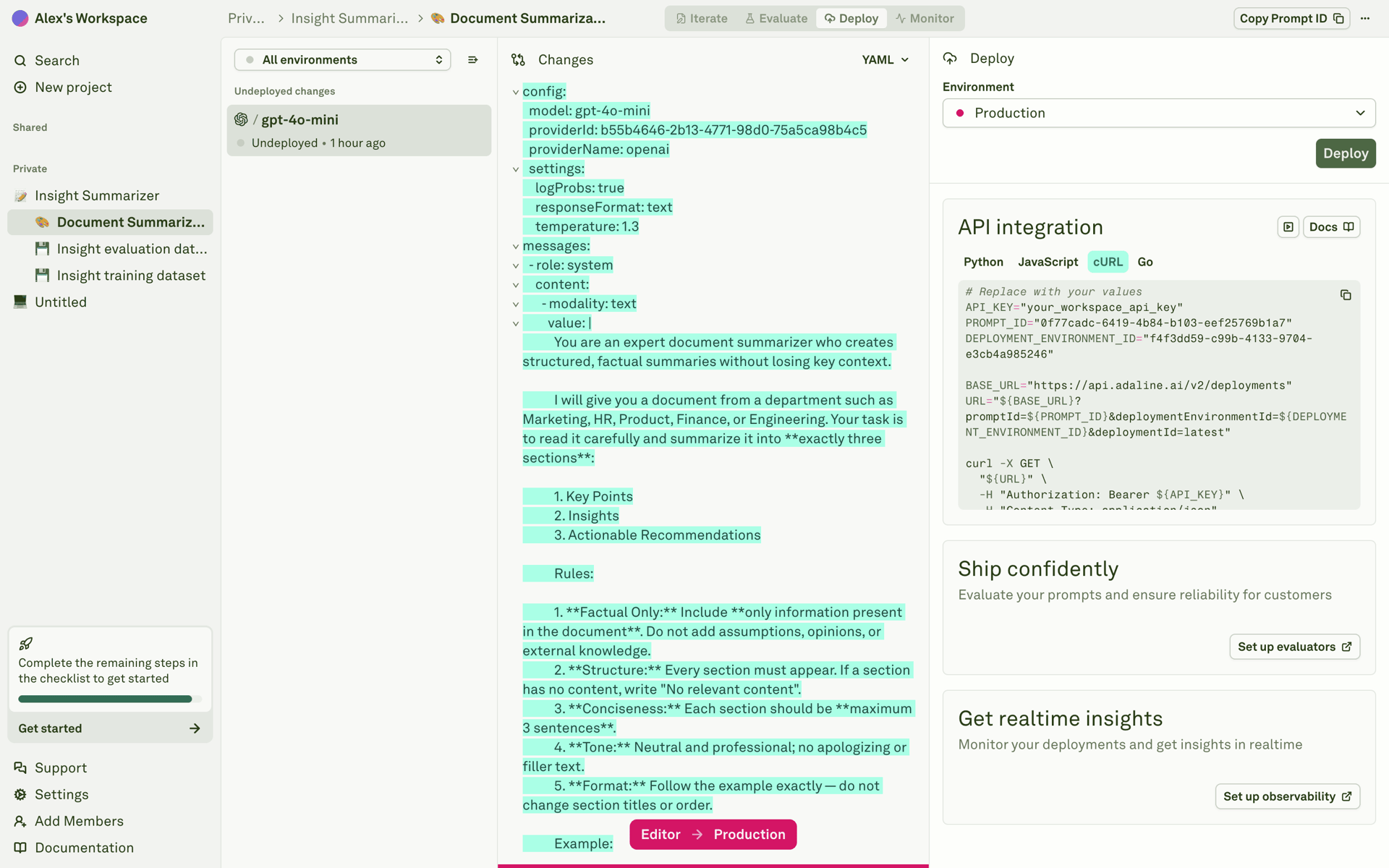1389x868 pixels.
Task: Collapse the role: system item
Action: [516, 265]
